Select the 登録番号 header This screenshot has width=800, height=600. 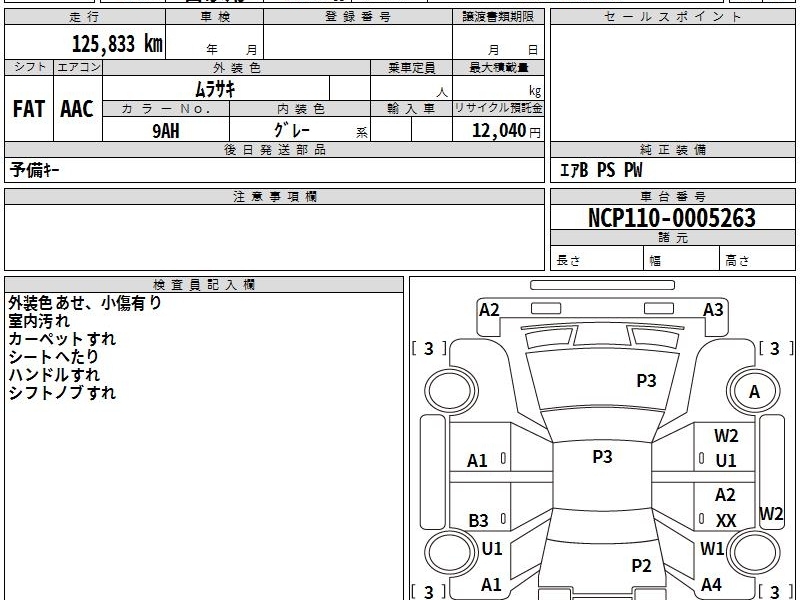pos(358,17)
